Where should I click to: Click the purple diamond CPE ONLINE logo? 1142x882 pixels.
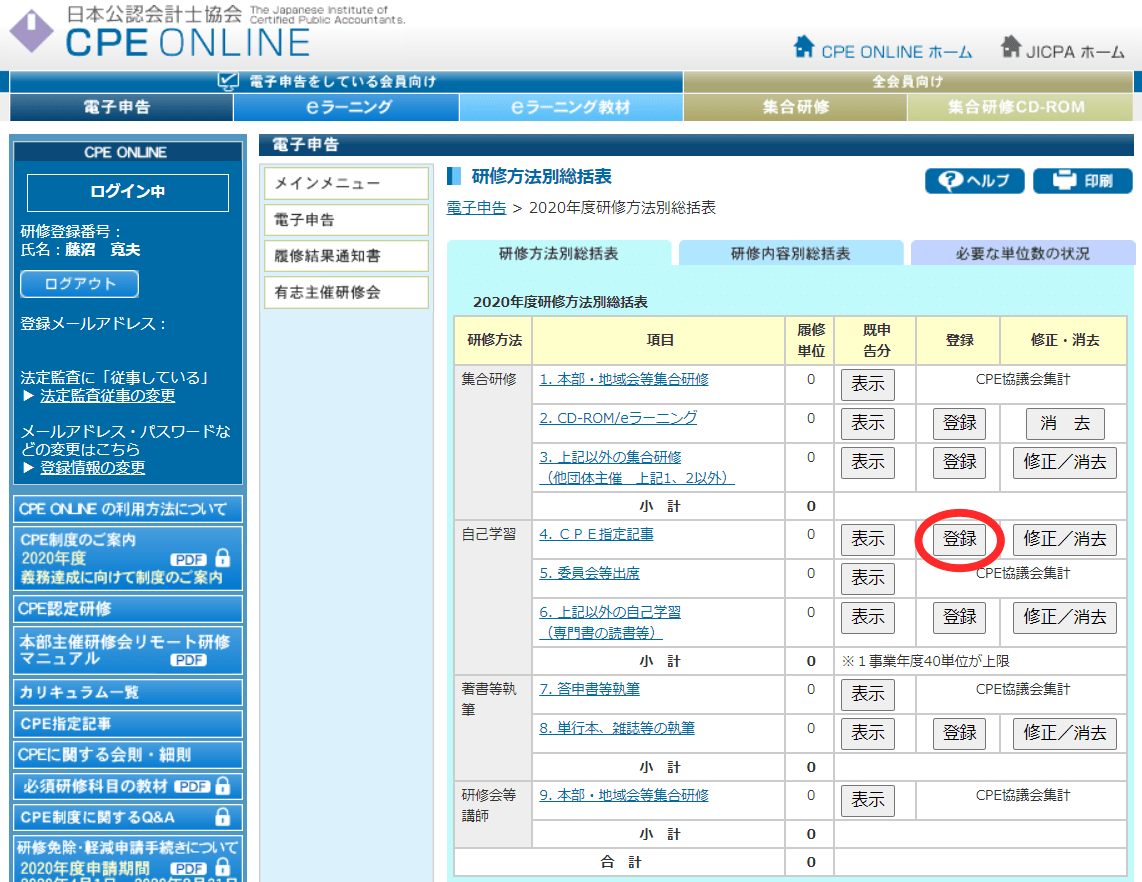pyautogui.click(x=31, y=31)
